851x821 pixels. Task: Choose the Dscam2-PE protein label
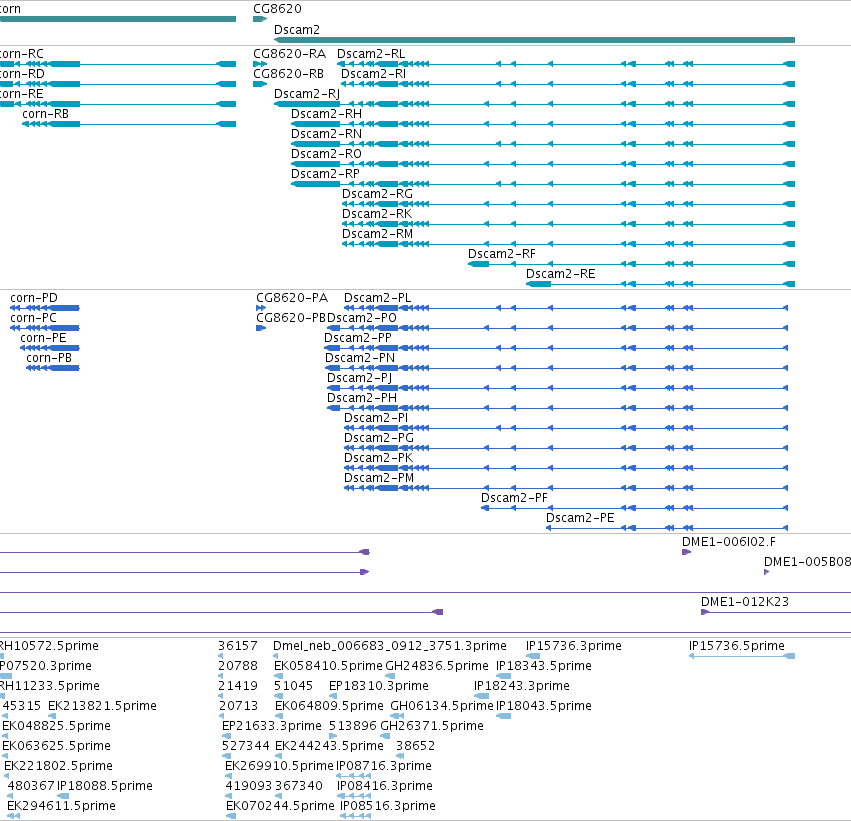click(580, 518)
